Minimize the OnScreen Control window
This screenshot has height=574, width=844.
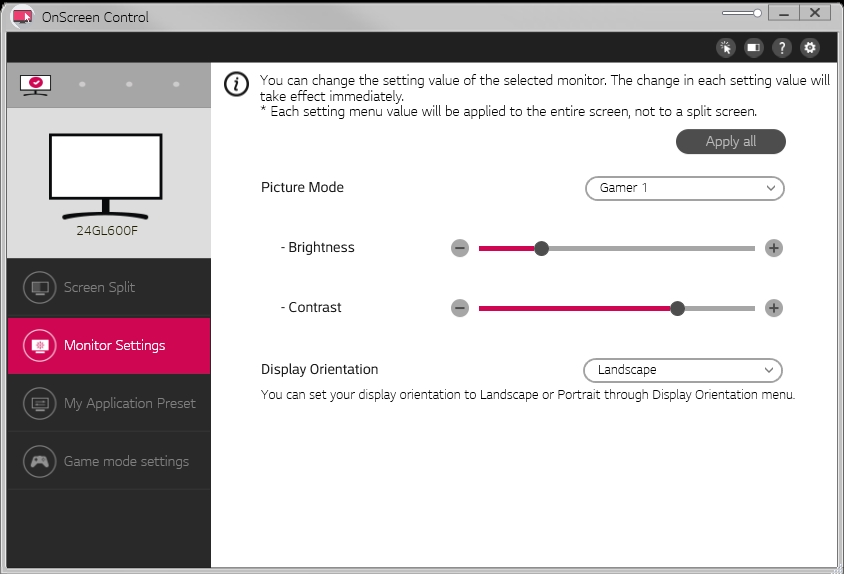click(784, 13)
